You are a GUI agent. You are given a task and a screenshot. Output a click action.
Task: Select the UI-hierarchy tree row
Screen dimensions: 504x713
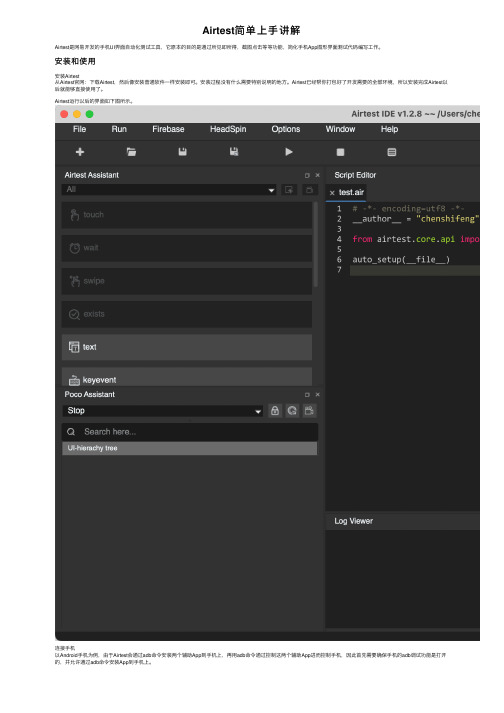[190, 448]
